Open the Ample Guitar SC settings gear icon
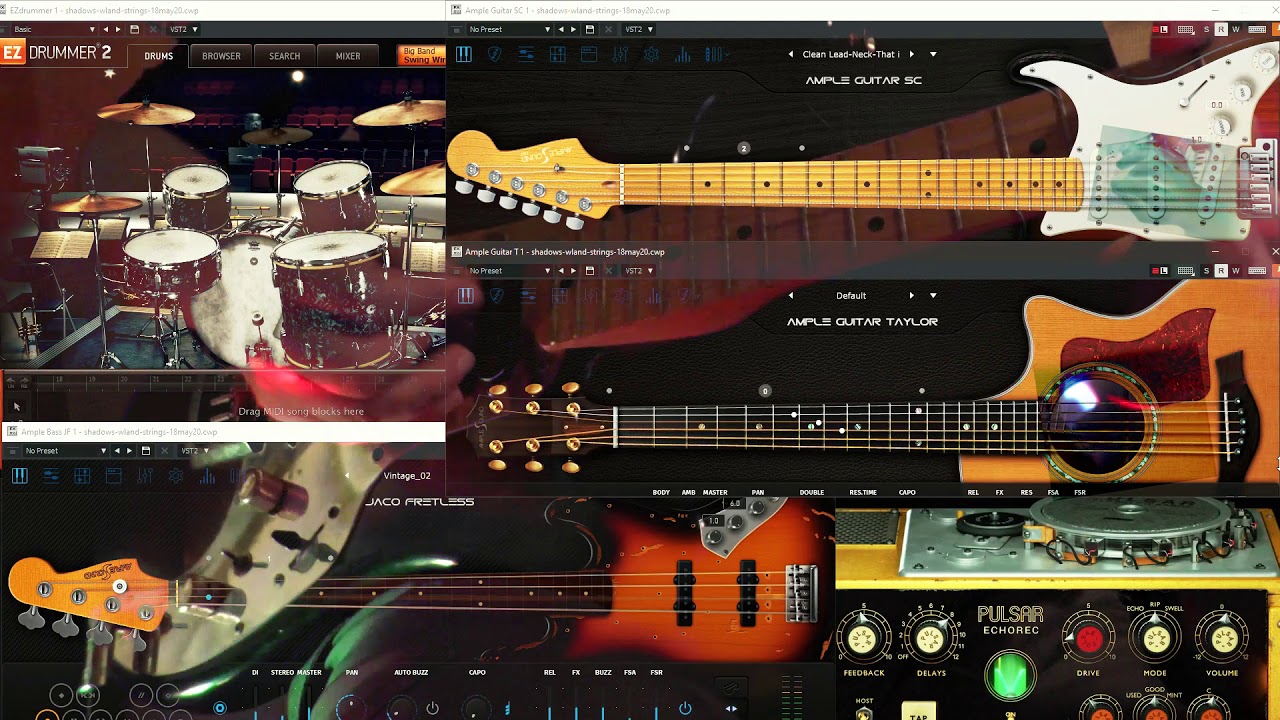This screenshot has width=1280, height=720. point(651,55)
